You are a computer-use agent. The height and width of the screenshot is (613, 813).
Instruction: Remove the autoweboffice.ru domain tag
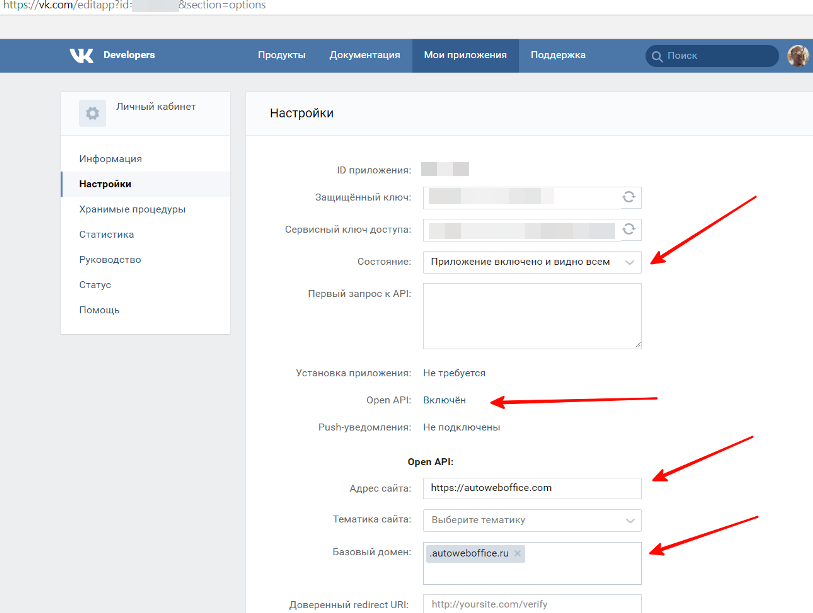[518, 553]
